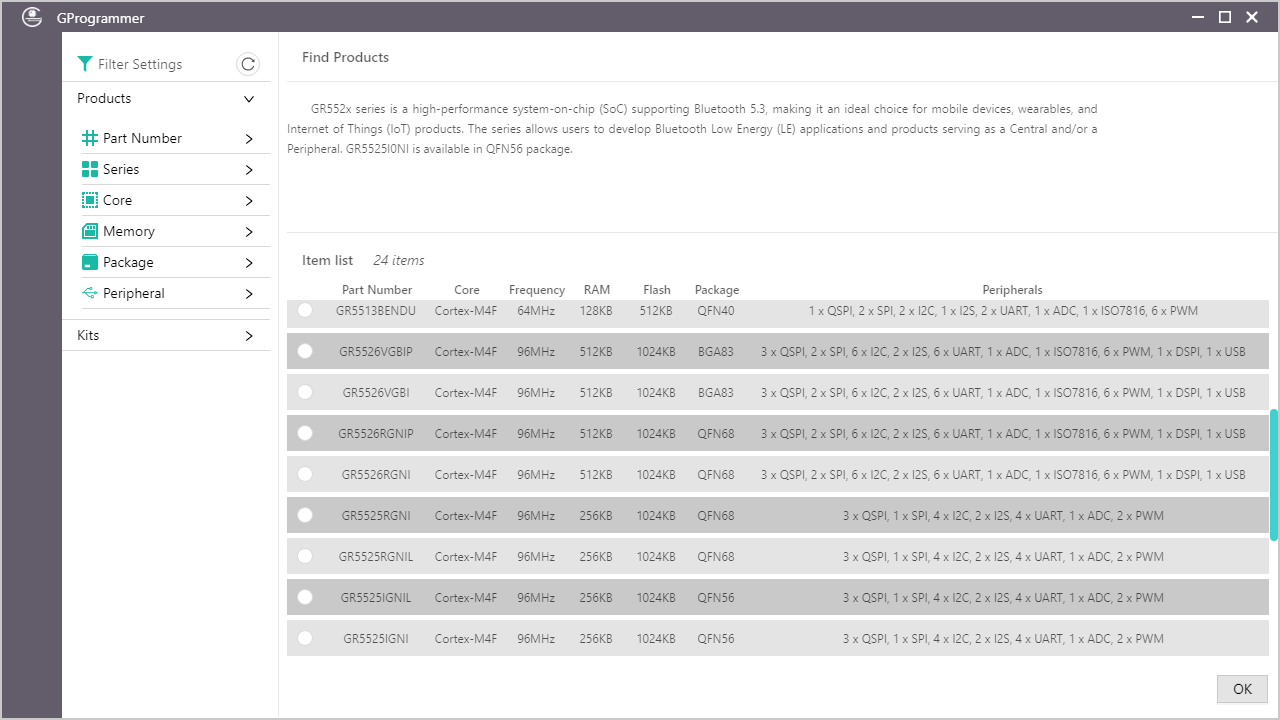Click QFN40 package cell of GR5513BENDU
Screen dimensions: 1280x720
coord(716,311)
